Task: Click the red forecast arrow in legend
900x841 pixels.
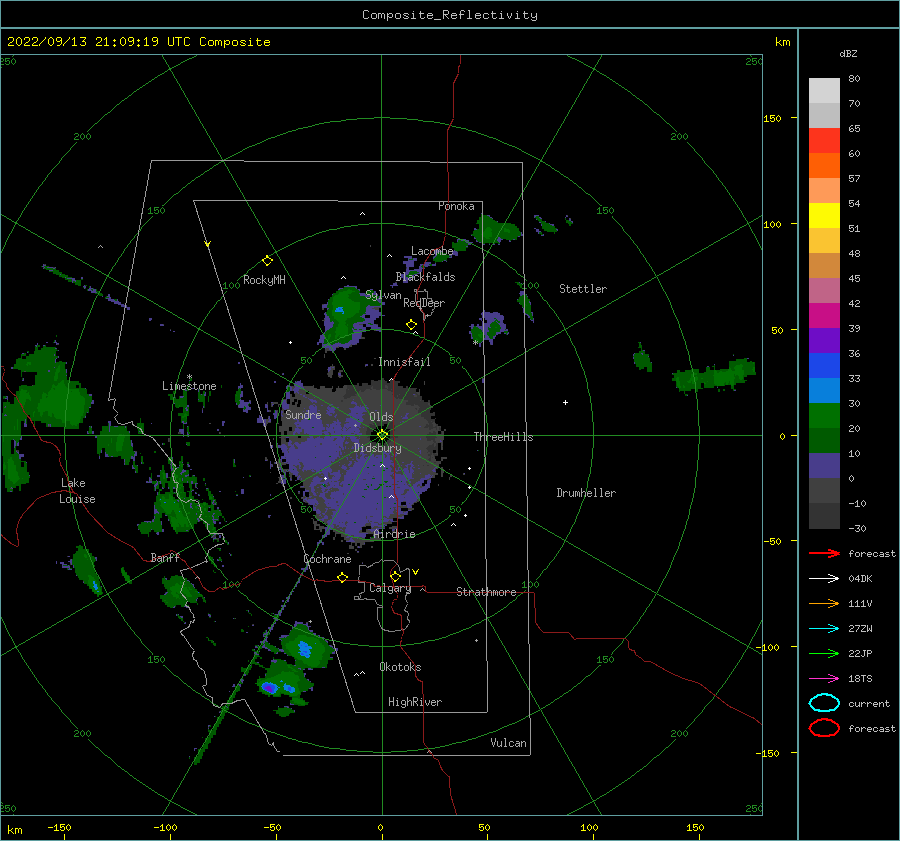Action: [x=824, y=553]
